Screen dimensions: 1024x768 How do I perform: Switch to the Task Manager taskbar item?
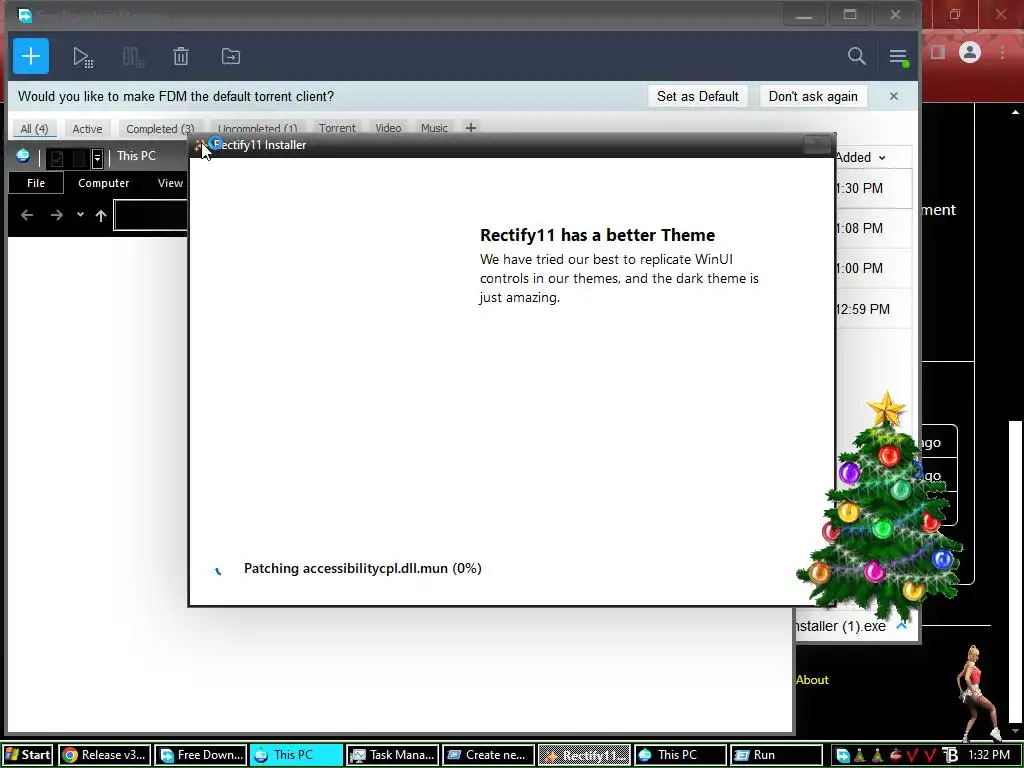tap(392, 755)
